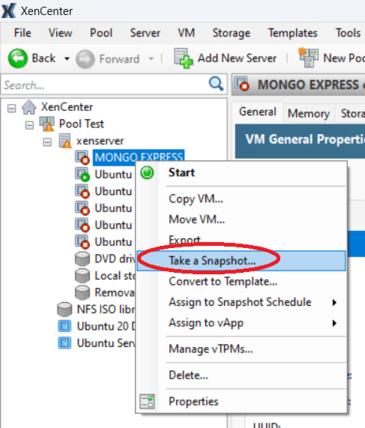Click the xenserver host icon

(65, 141)
